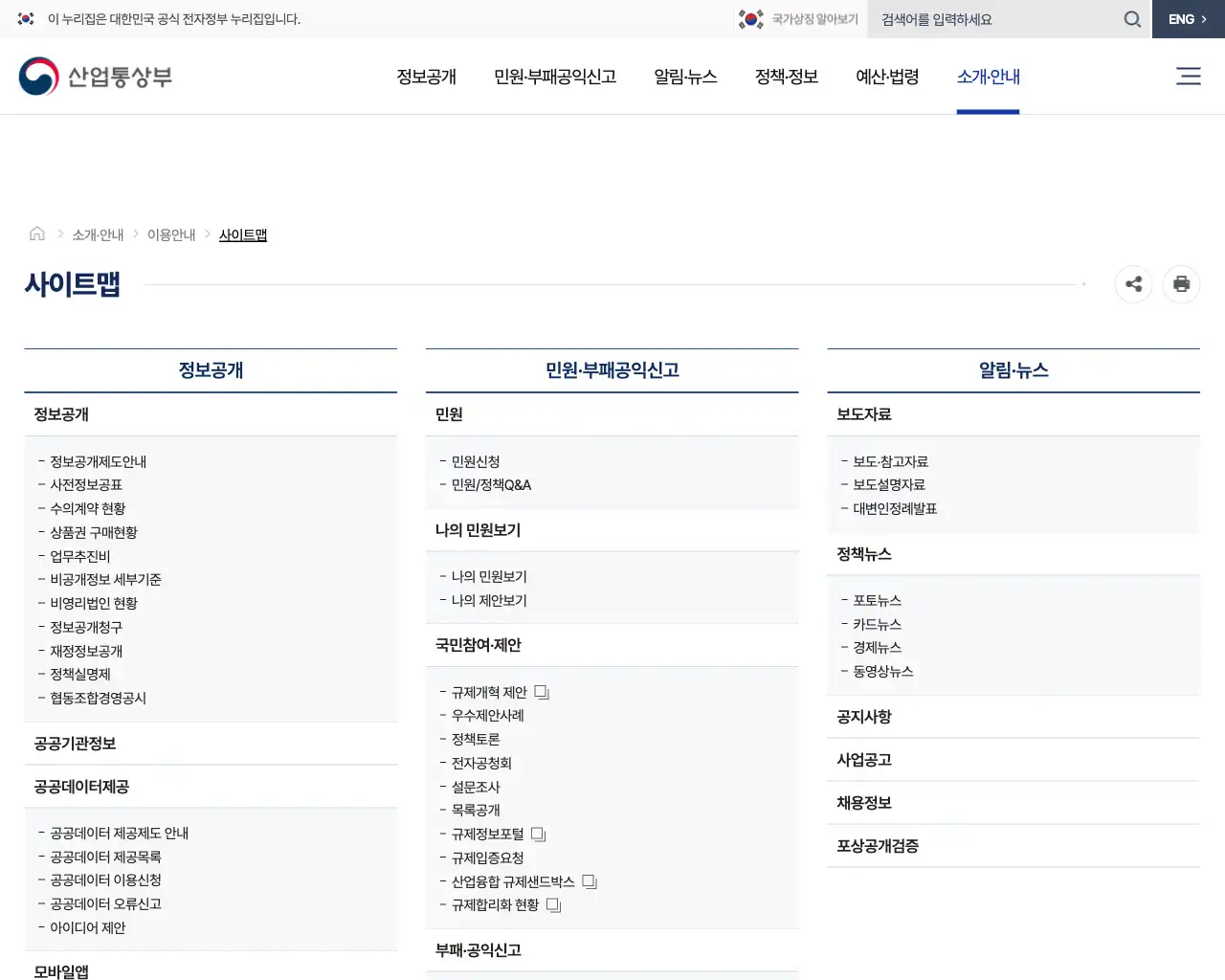The width and height of the screenshot is (1225, 980).
Task: Open the 정보공개 navigation menu
Action: coord(426,78)
